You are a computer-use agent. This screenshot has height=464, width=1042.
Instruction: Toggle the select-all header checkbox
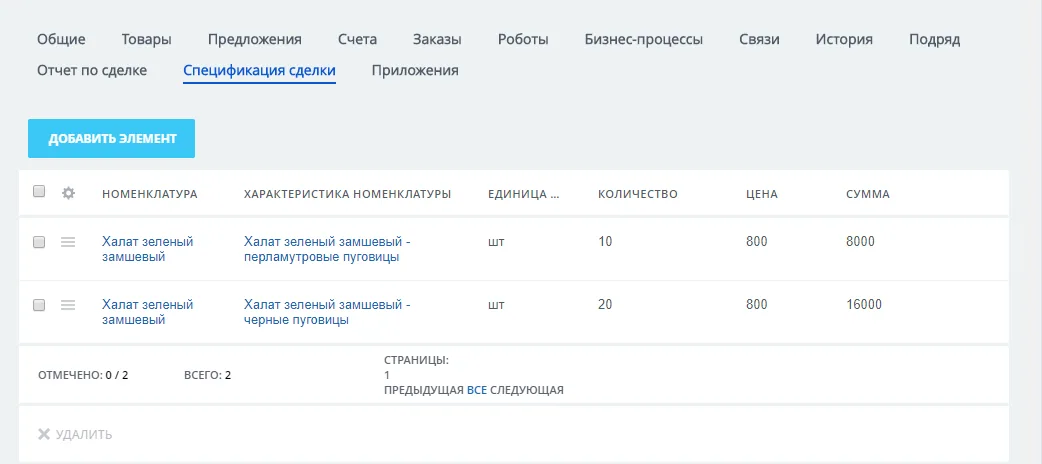pos(39,191)
